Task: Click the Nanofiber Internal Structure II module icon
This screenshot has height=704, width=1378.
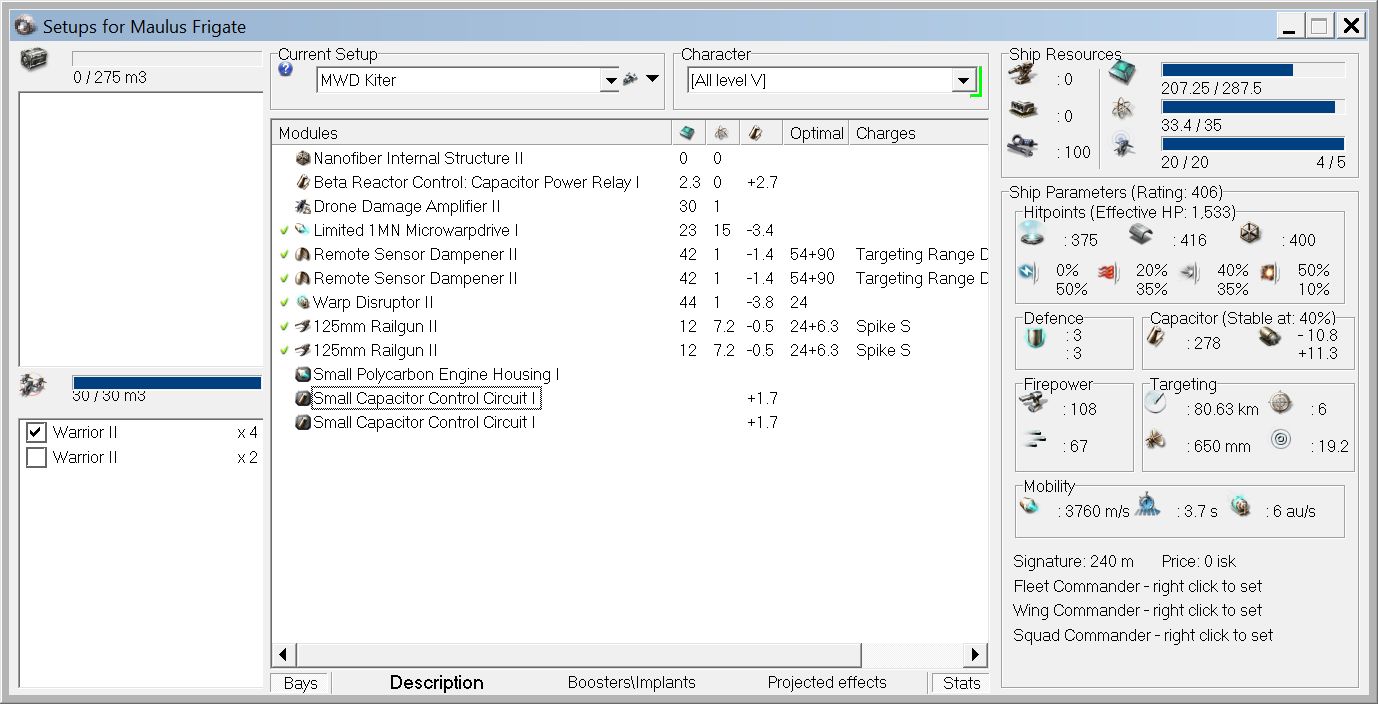Action: pyautogui.click(x=303, y=158)
